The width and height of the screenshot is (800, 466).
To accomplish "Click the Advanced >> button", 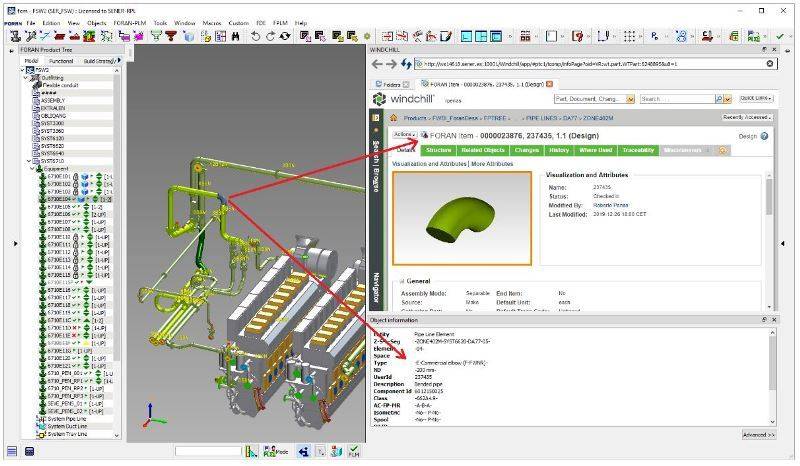I will click(758, 435).
